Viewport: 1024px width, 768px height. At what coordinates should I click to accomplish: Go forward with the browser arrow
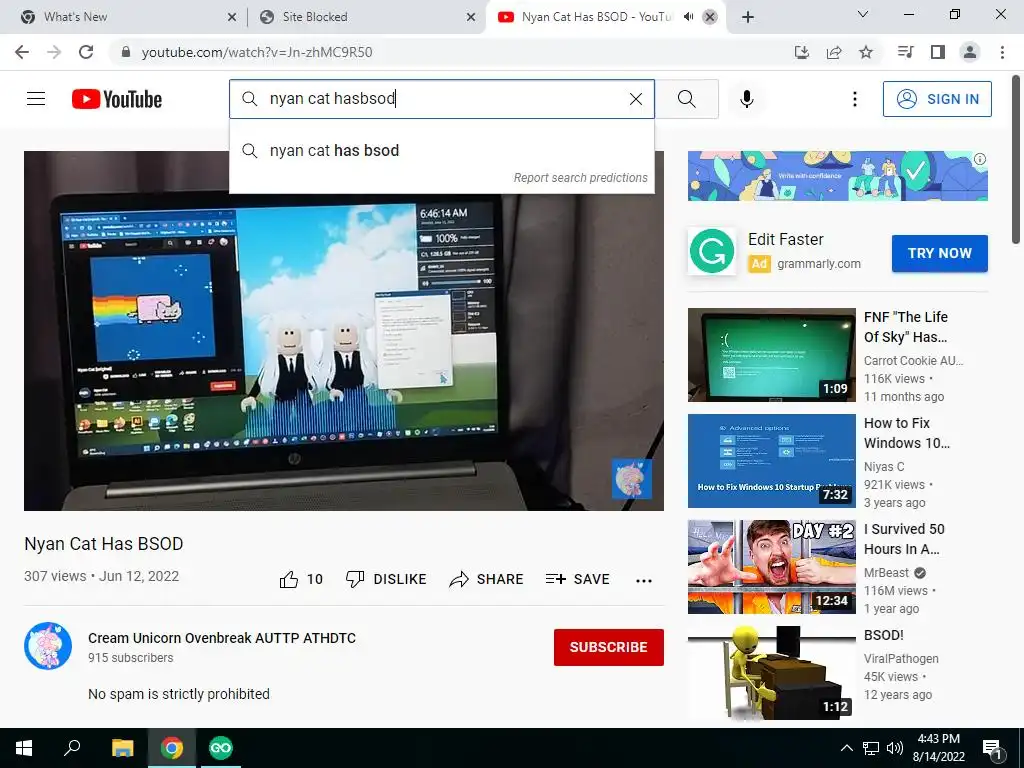[54, 52]
